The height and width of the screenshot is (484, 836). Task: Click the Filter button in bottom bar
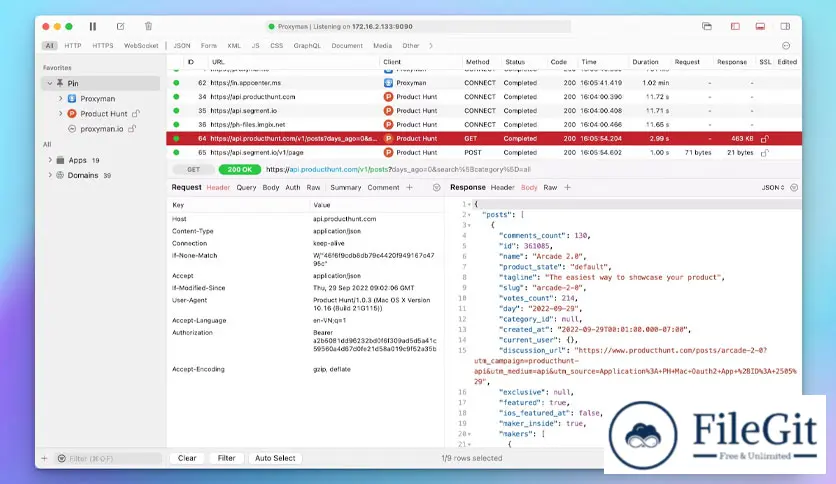coord(227,458)
